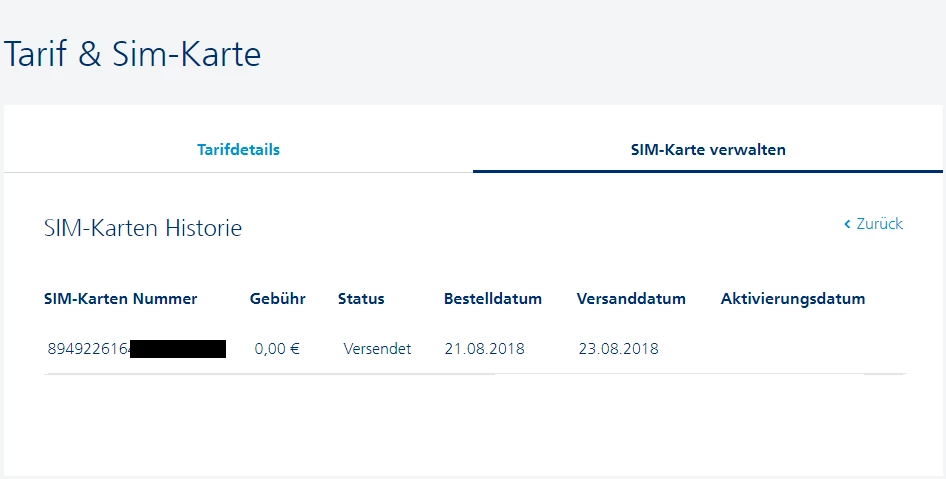The width and height of the screenshot is (946, 479).
Task: Click the SIM-Karten Historie heading
Action: (143, 228)
